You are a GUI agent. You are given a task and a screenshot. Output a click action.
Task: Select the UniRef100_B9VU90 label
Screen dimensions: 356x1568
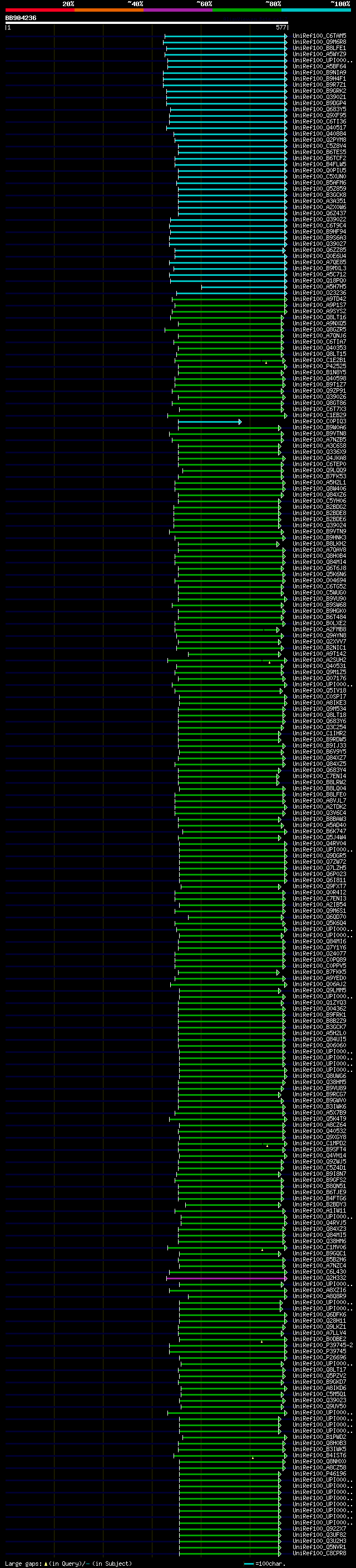319,598
